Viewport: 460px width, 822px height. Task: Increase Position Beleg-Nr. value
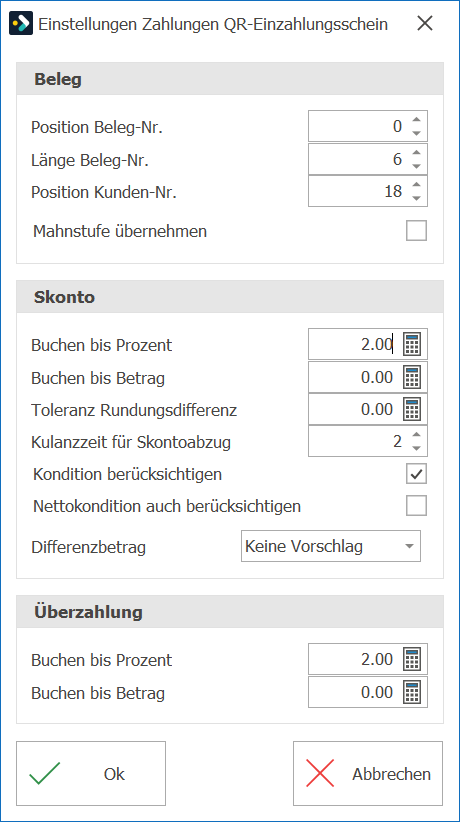point(416,120)
